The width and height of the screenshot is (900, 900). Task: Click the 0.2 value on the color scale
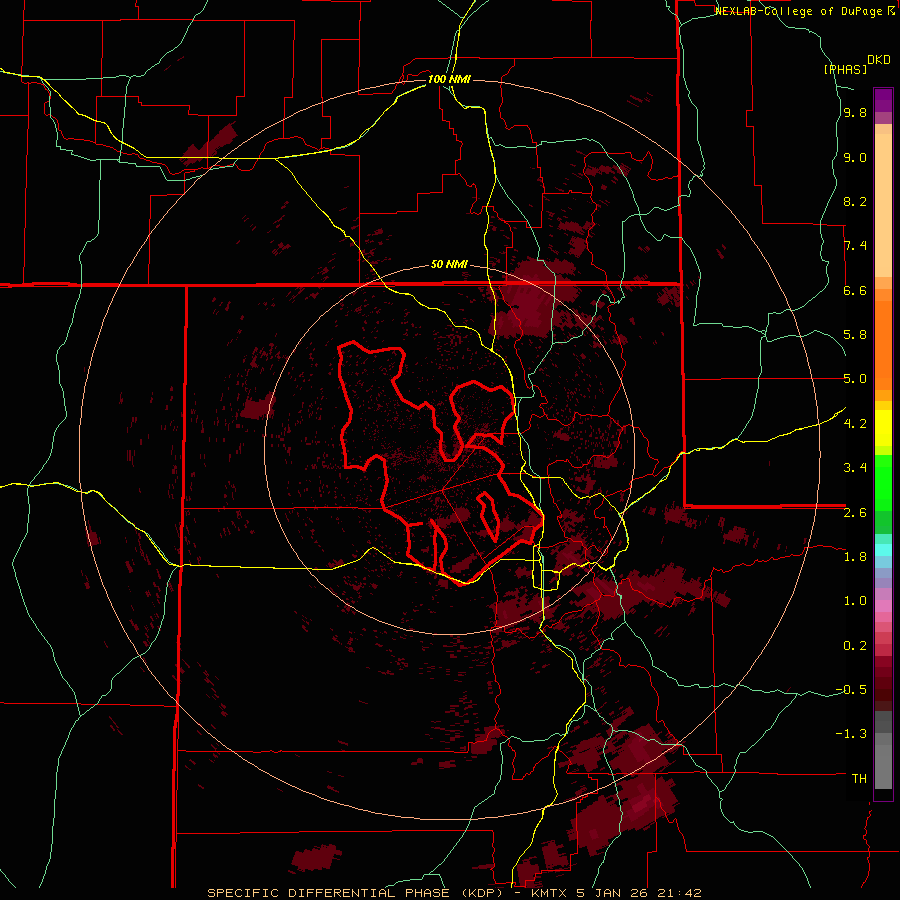coord(855,646)
